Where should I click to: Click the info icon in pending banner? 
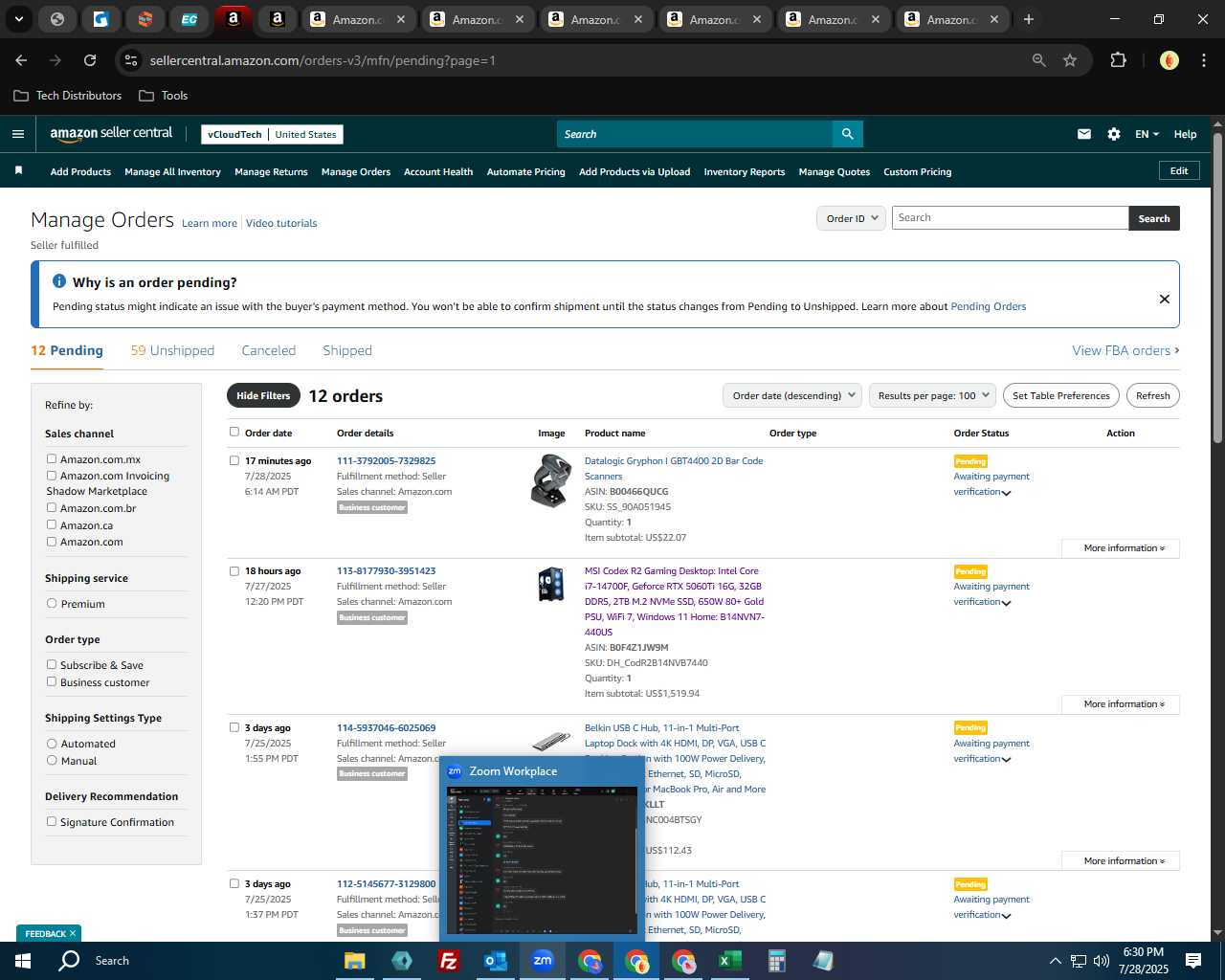point(59,281)
